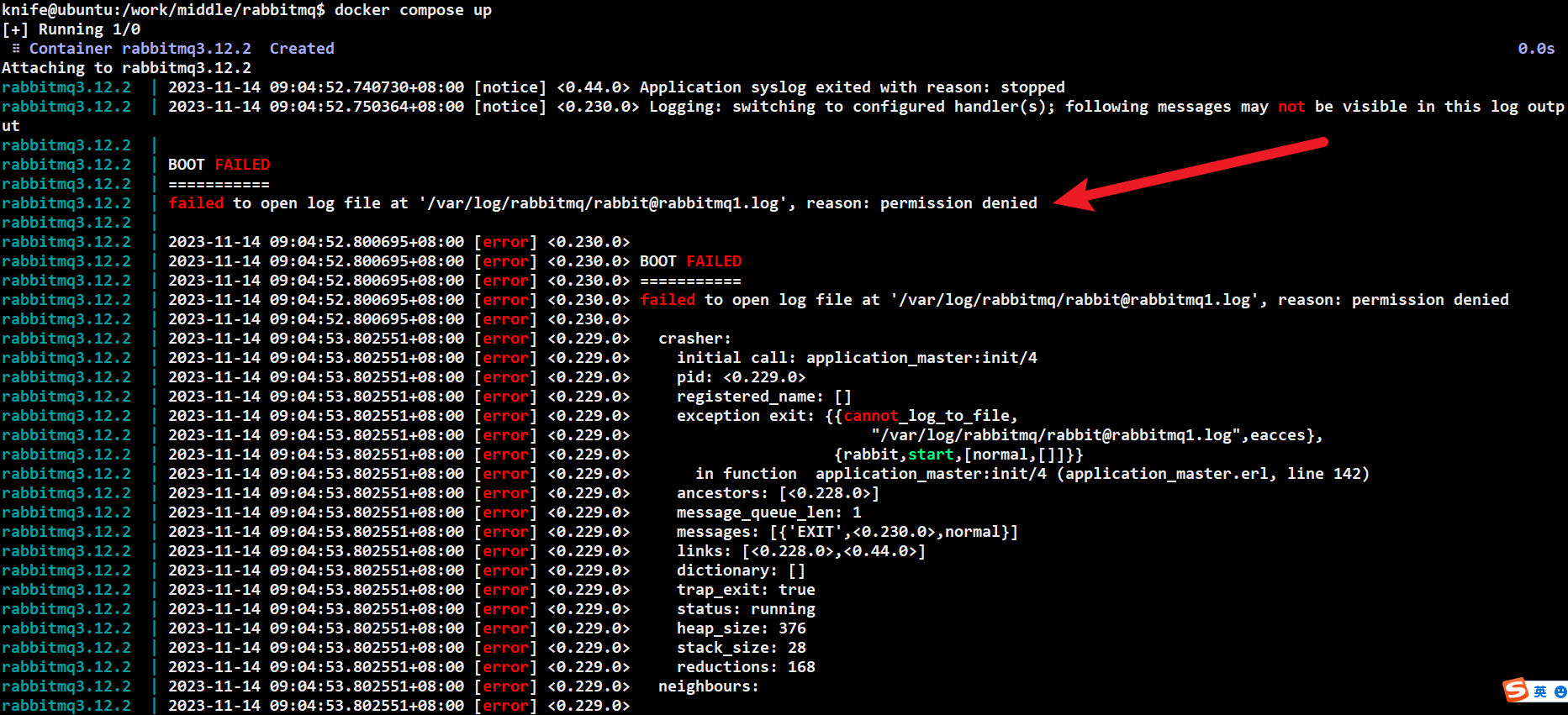
Task: Click the red word 'not' in the Logging line
Action: click(x=1291, y=107)
